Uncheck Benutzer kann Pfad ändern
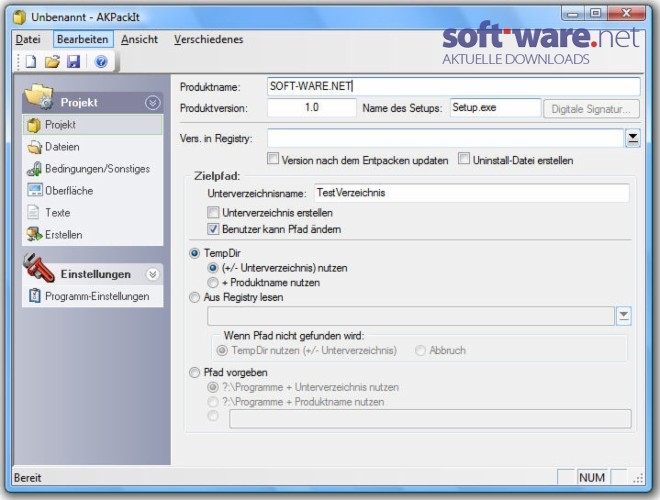Screen dimensions: 660x500 [213, 229]
